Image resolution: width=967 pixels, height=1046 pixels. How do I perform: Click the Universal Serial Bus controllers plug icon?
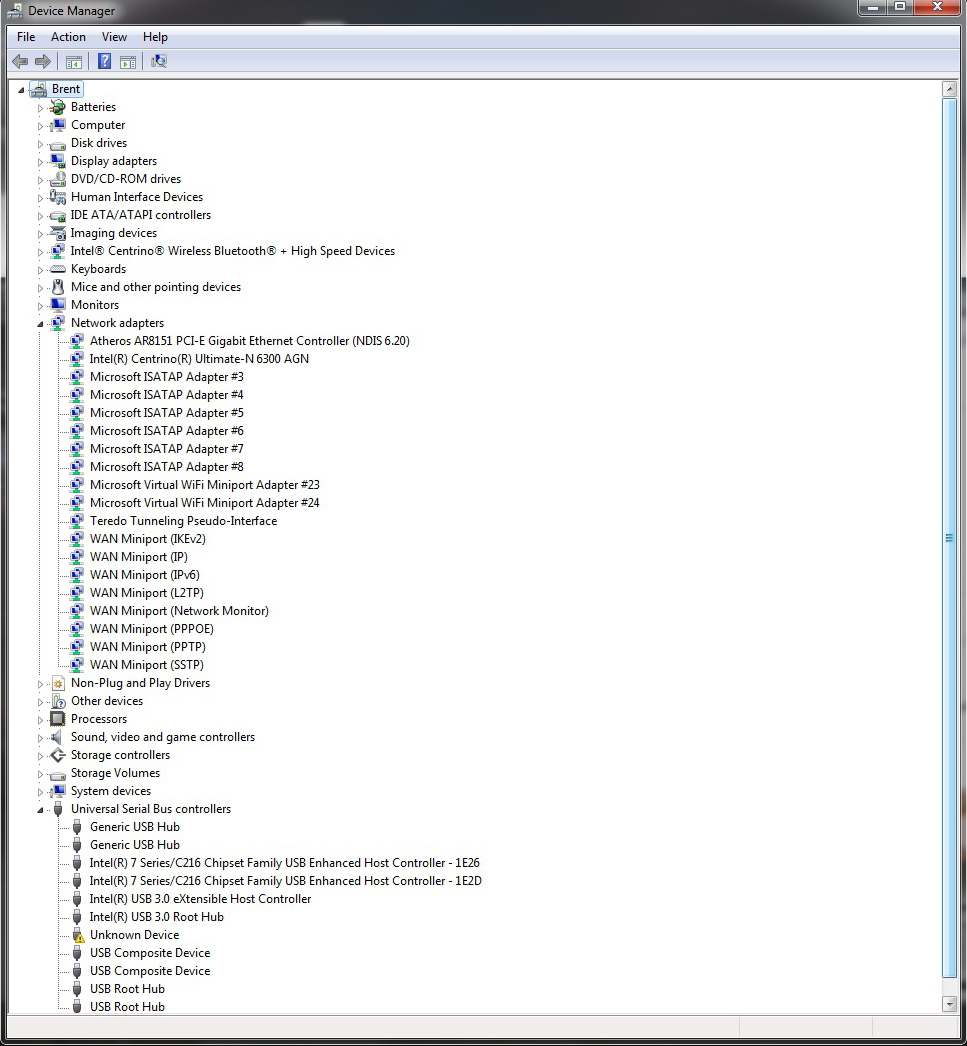(58, 809)
